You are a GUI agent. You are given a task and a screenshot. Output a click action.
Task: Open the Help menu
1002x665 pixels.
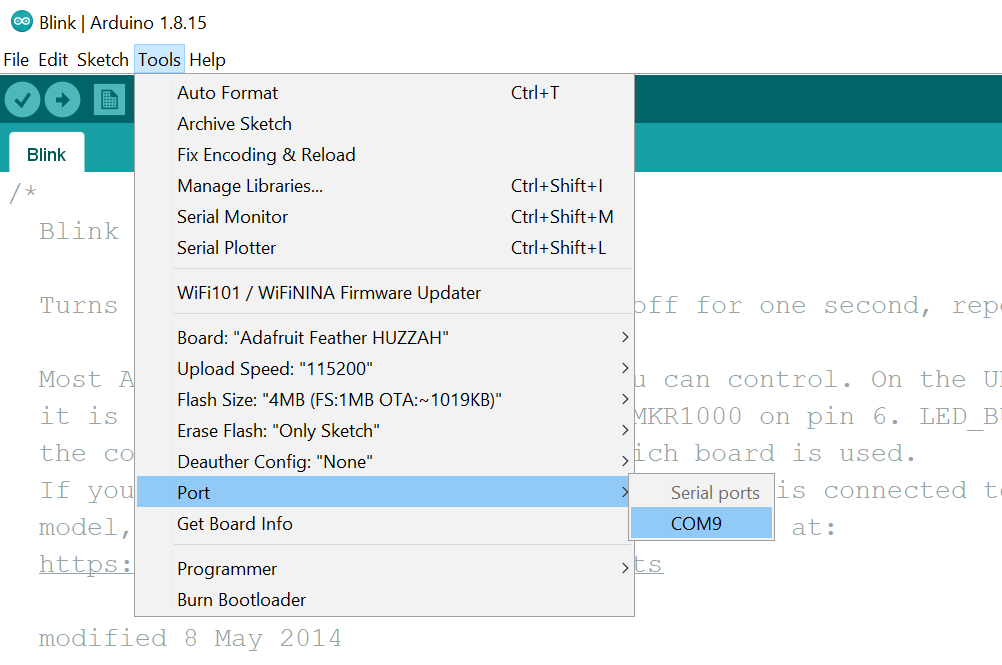pyautogui.click(x=207, y=60)
